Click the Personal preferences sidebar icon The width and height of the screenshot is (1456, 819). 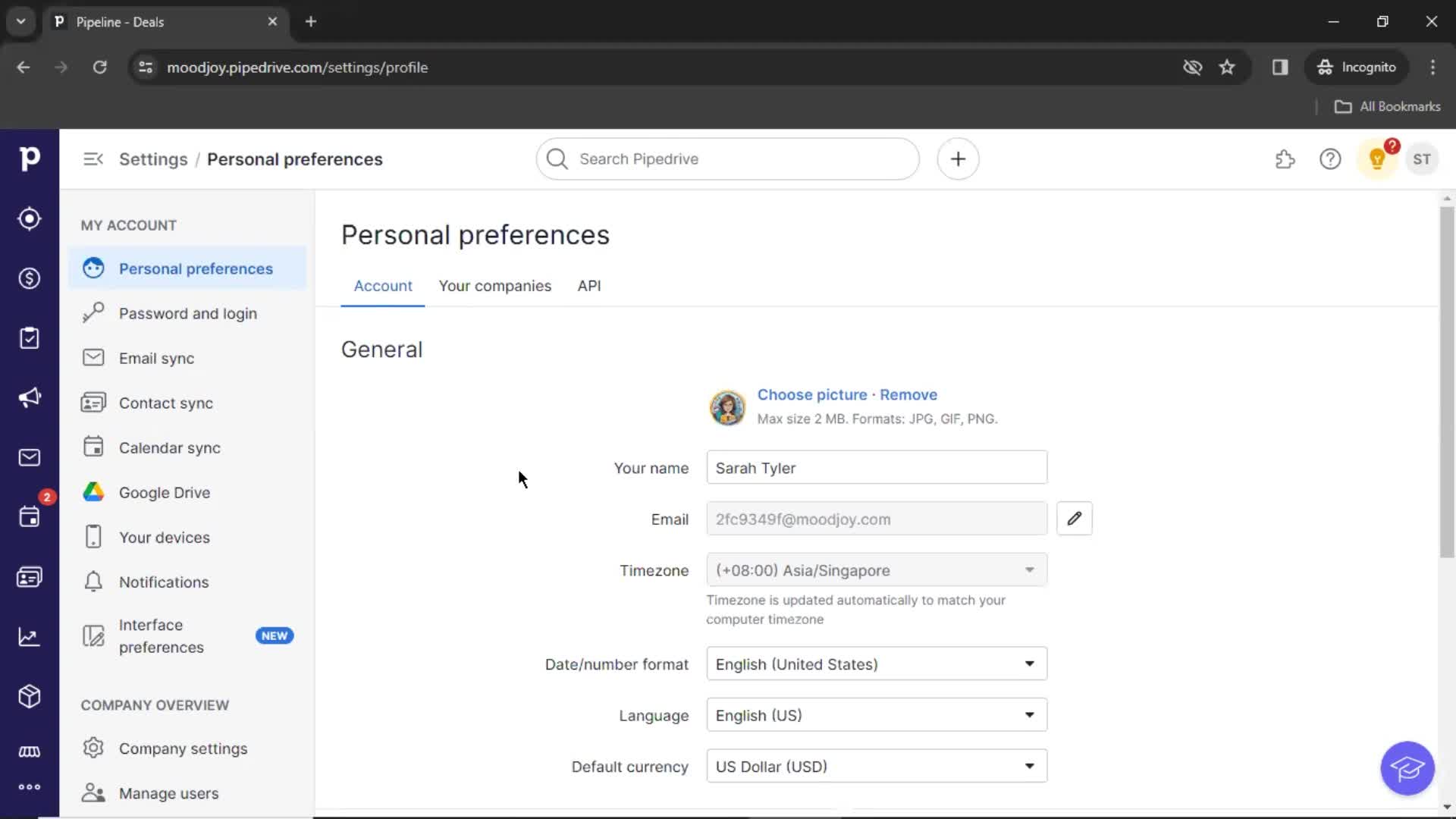93,268
